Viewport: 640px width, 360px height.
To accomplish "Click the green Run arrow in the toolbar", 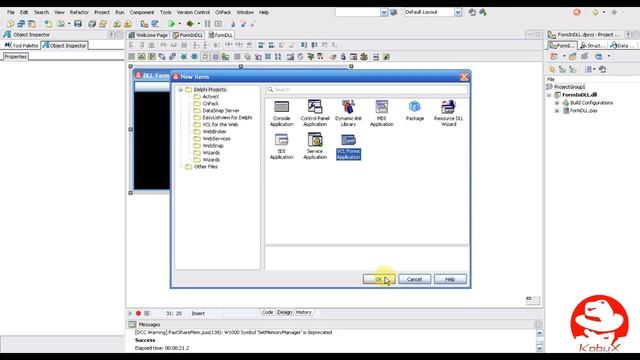I will pos(171,24).
